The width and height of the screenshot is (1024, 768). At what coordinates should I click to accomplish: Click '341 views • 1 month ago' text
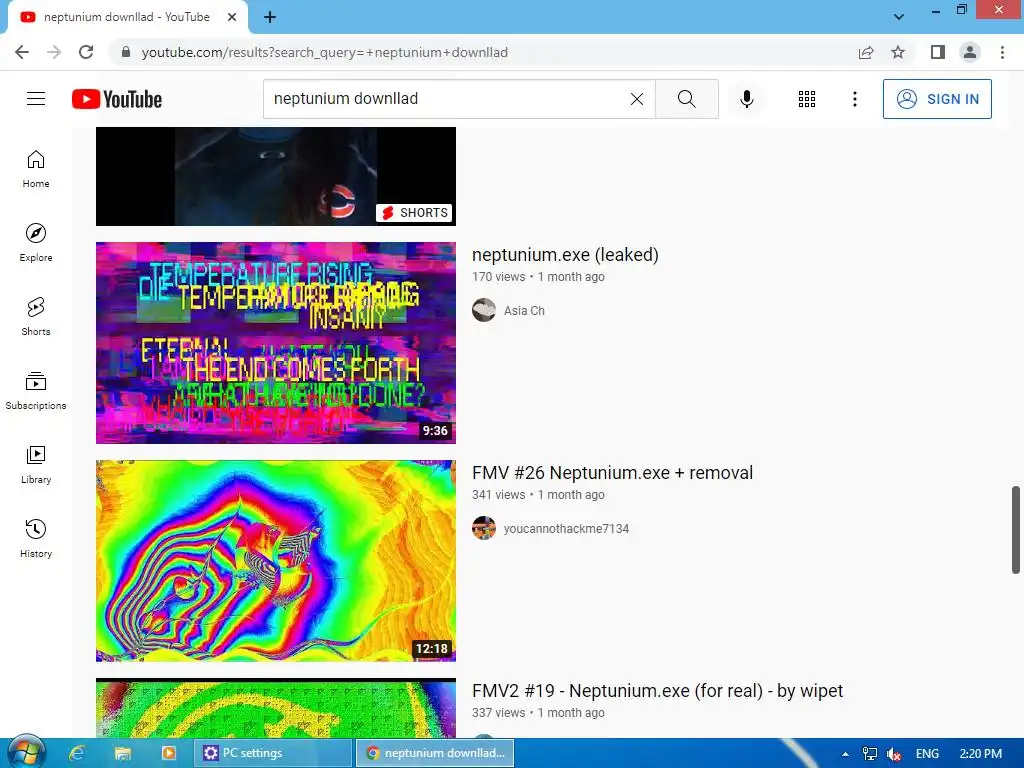tap(538, 495)
